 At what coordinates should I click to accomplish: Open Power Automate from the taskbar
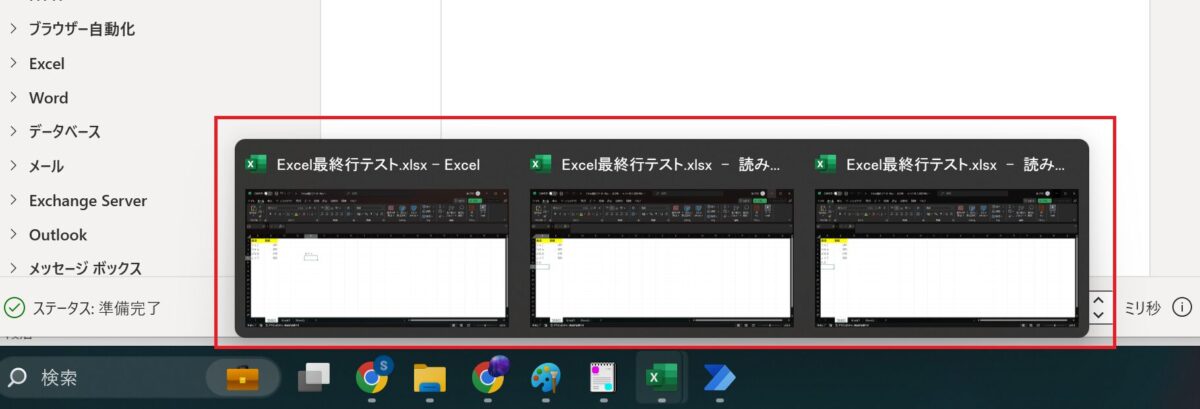pos(718,377)
